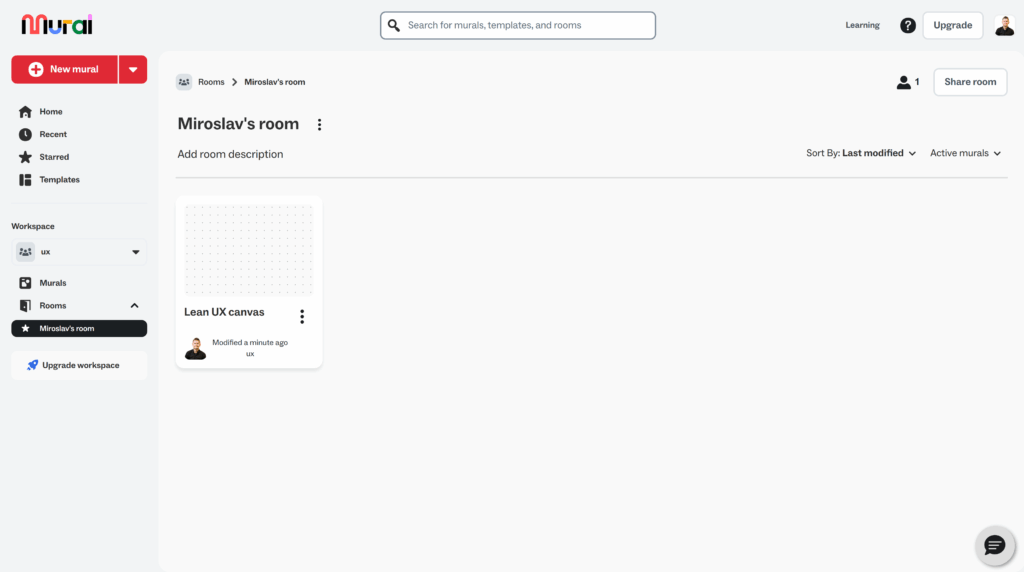
Task: Open Miroslav's room three-dot options menu
Action: point(320,125)
